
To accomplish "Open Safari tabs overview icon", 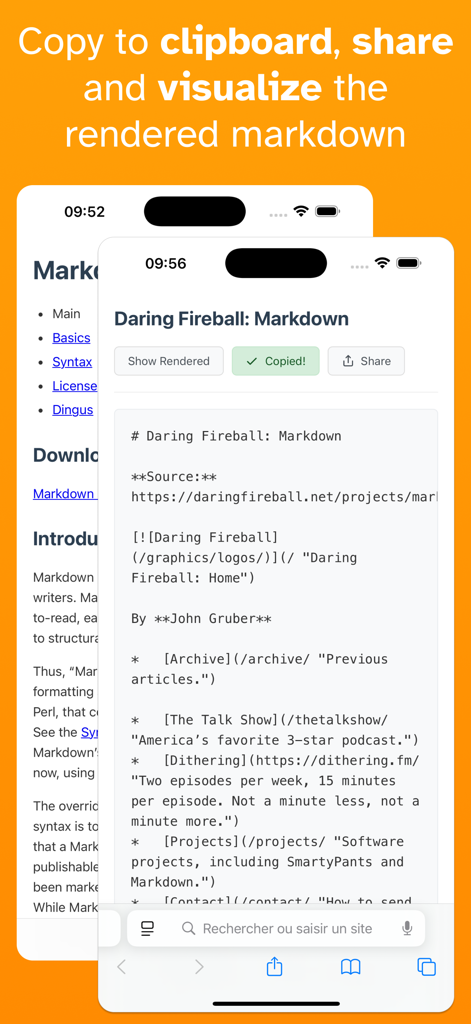I will pyautogui.click(x=427, y=967).
